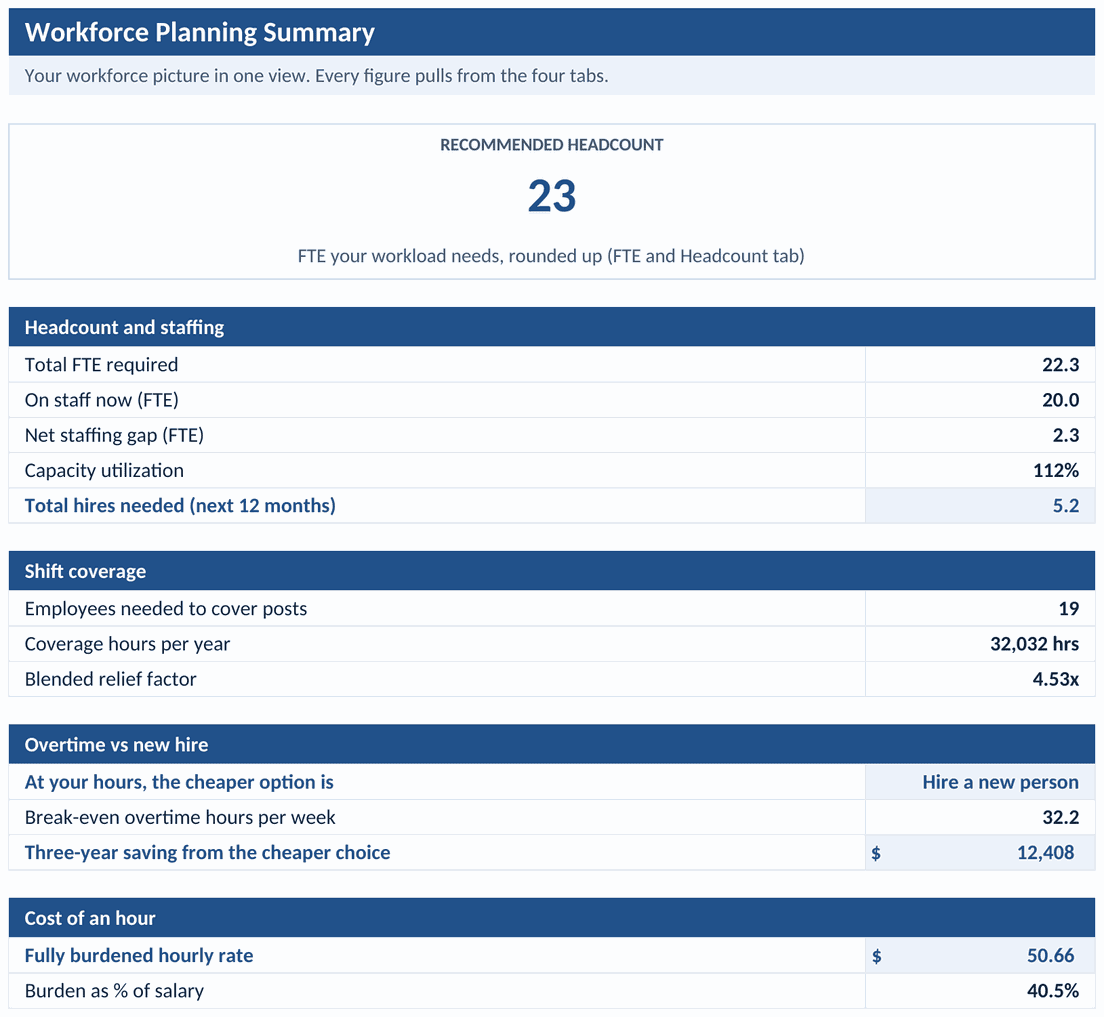This screenshot has height=1017, width=1104.
Task: Select the Fully burdened hourly rate label
Action: 139,955
